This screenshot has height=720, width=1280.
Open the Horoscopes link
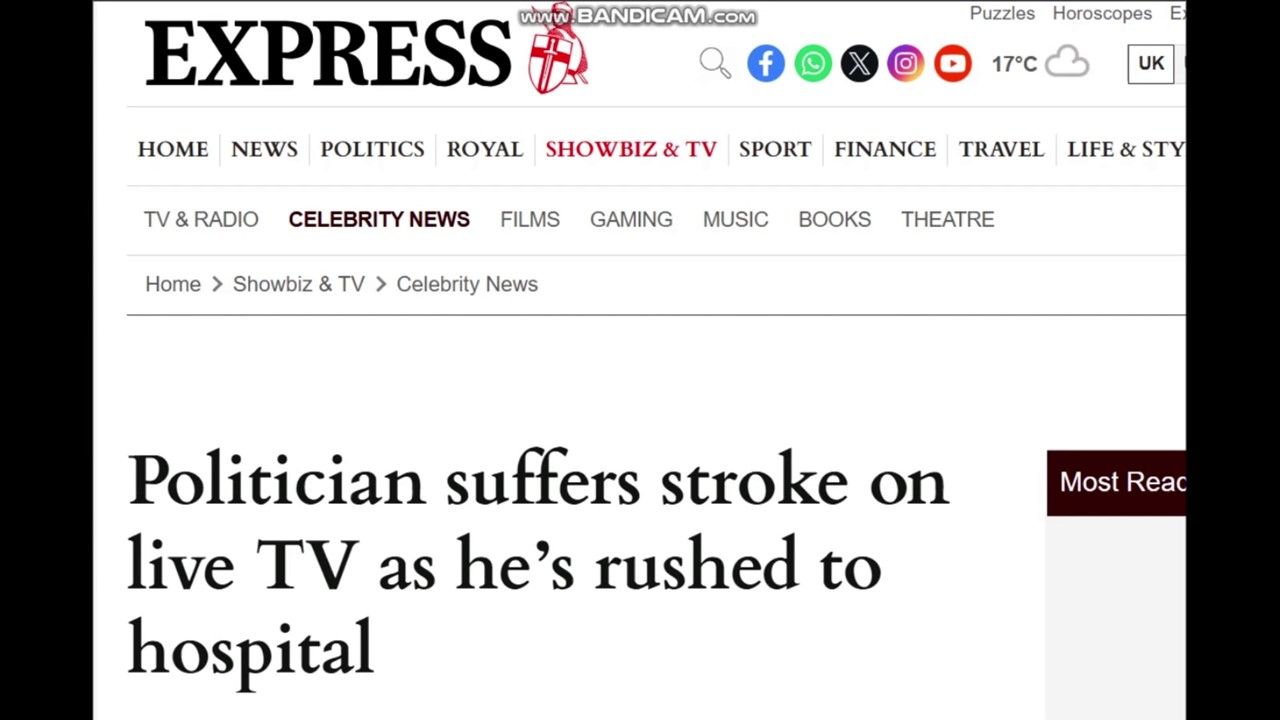click(x=1102, y=14)
